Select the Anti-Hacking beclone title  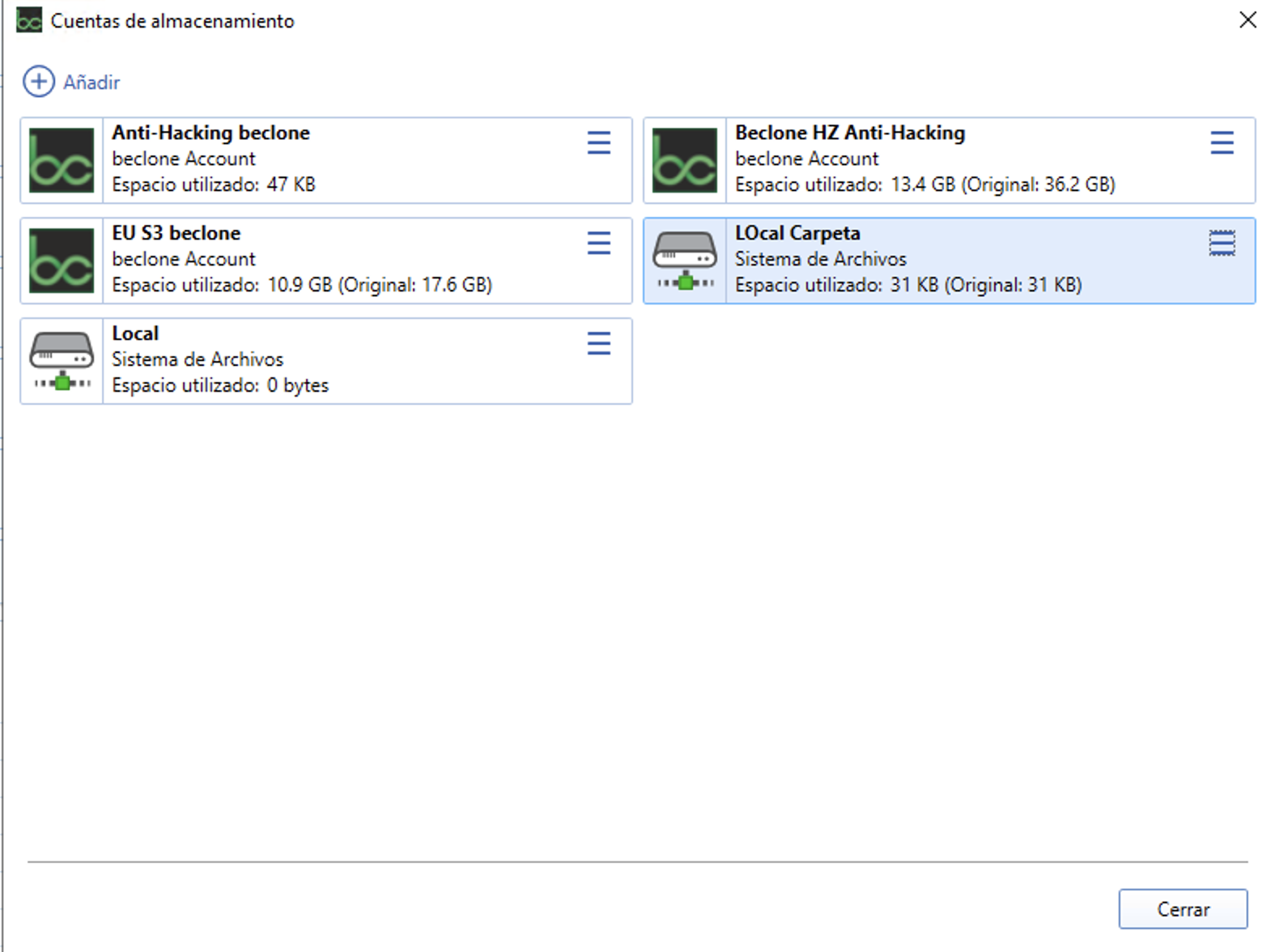[210, 133]
